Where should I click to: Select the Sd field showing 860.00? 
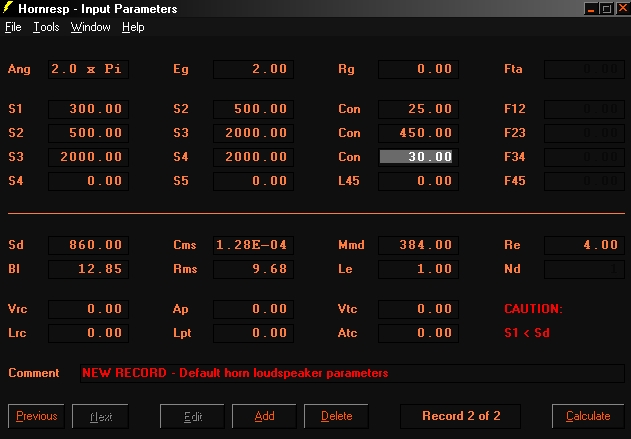point(89,245)
